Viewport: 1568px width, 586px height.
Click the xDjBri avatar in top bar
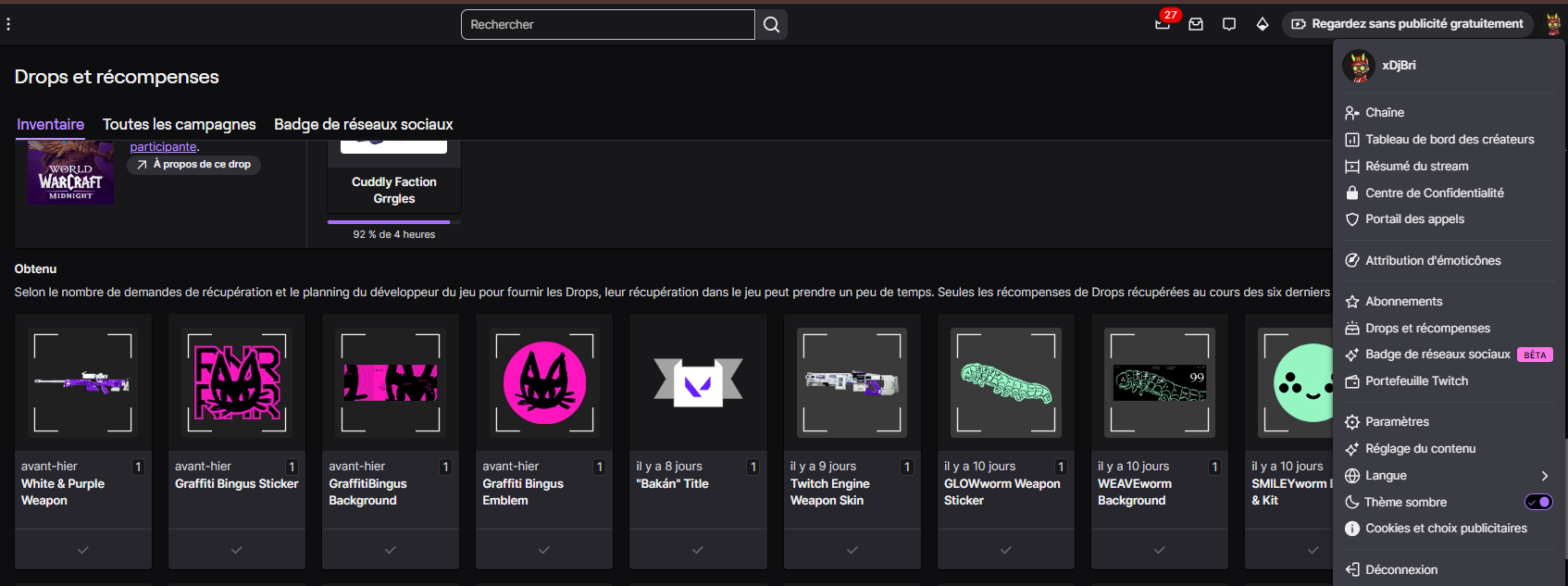tap(1552, 24)
